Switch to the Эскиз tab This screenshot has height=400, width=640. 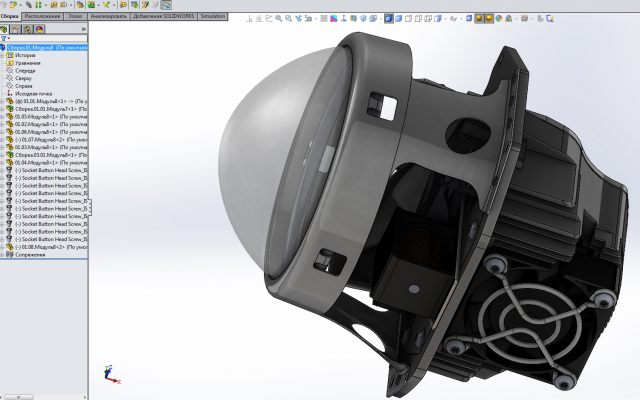click(x=75, y=16)
